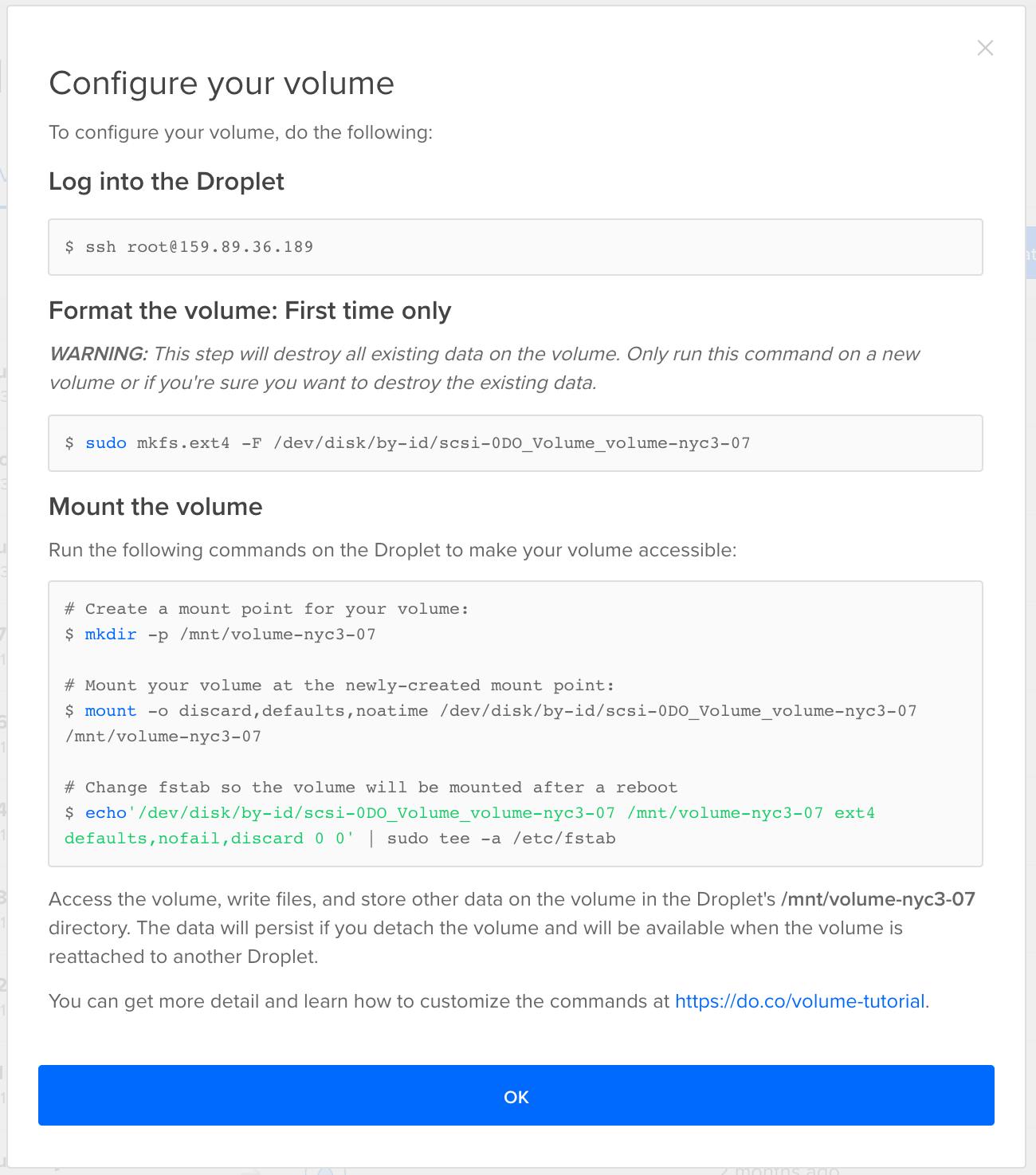Click the '# Mount your volume' comment line
1036x1175 pixels.
339,686
